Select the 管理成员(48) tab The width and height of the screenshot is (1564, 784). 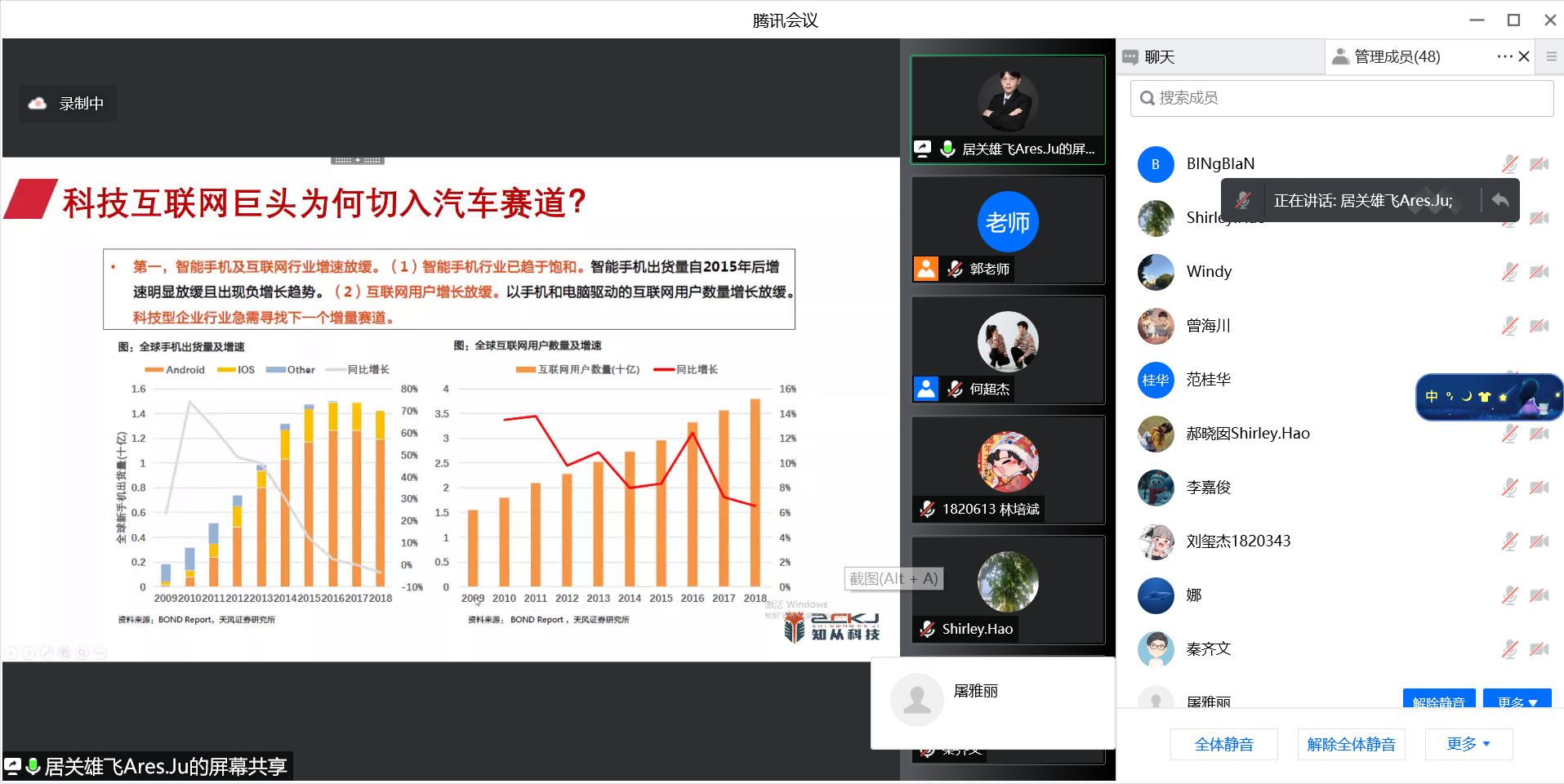pos(1397,57)
